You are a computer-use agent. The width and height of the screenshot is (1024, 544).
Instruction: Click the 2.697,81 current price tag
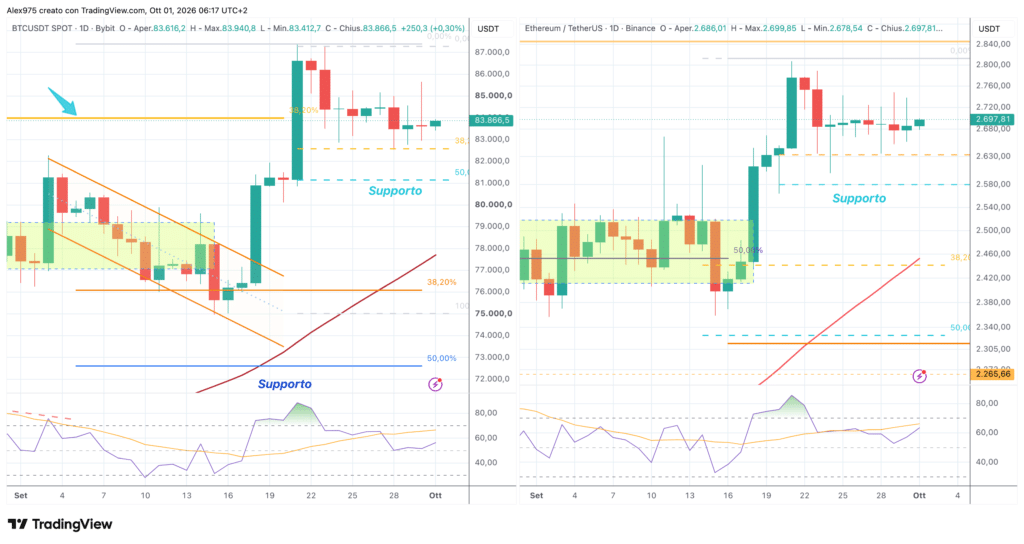tap(993, 119)
